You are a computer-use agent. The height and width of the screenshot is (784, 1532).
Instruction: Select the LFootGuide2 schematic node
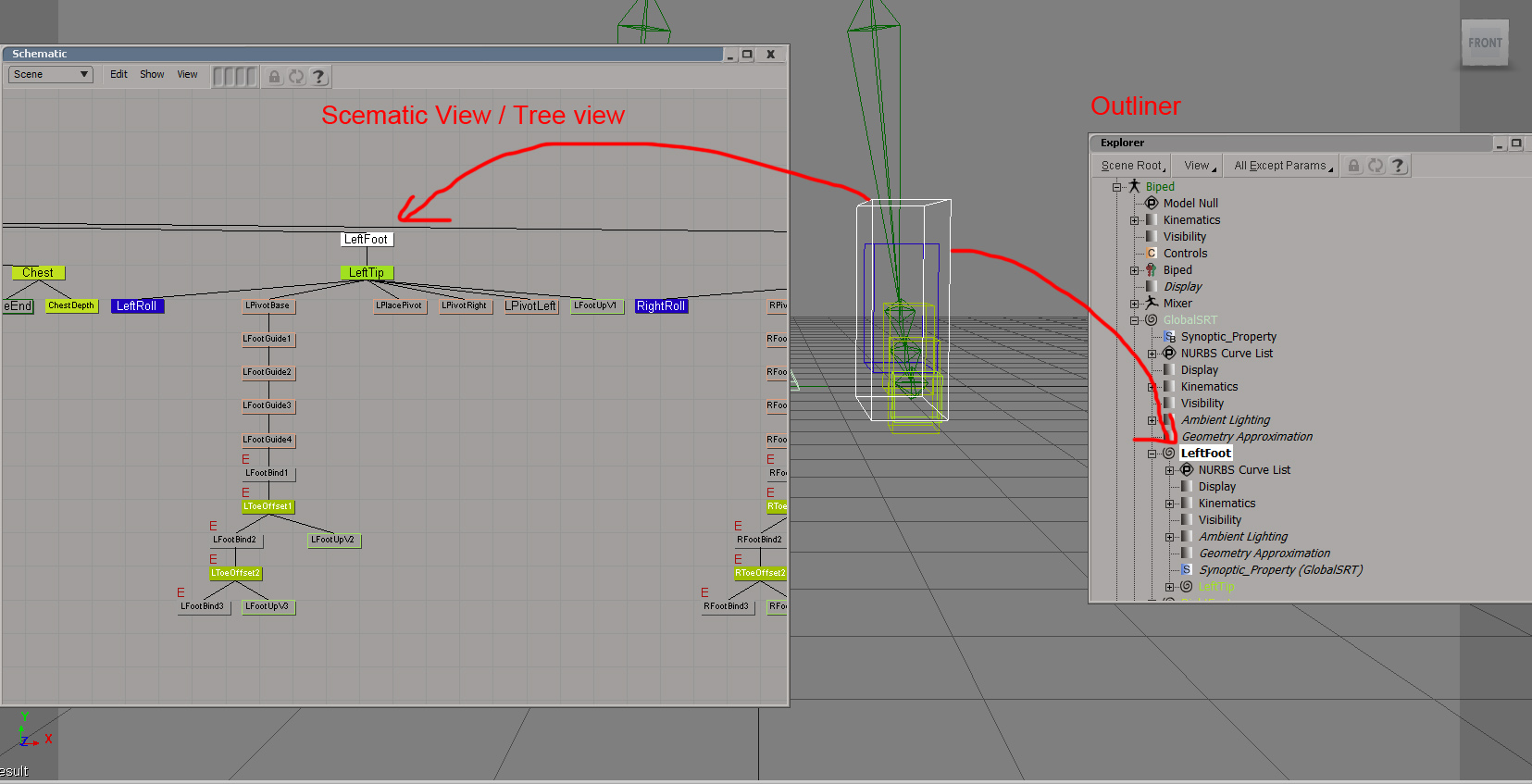coord(268,373)
